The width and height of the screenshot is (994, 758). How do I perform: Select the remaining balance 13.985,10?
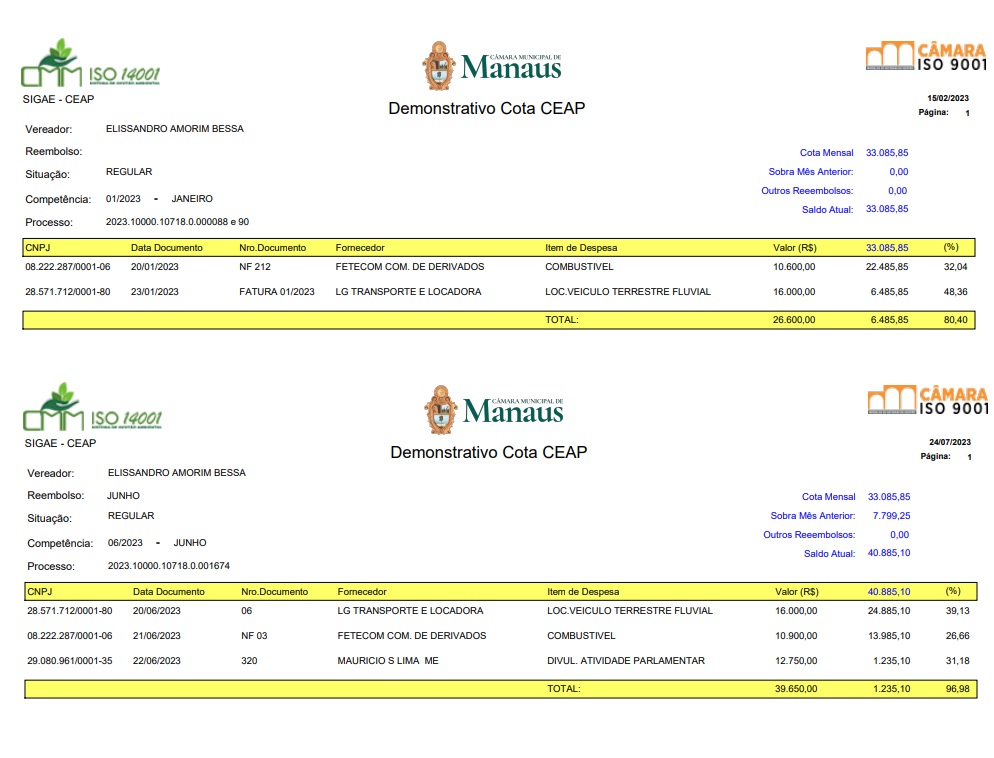(889, 636)
